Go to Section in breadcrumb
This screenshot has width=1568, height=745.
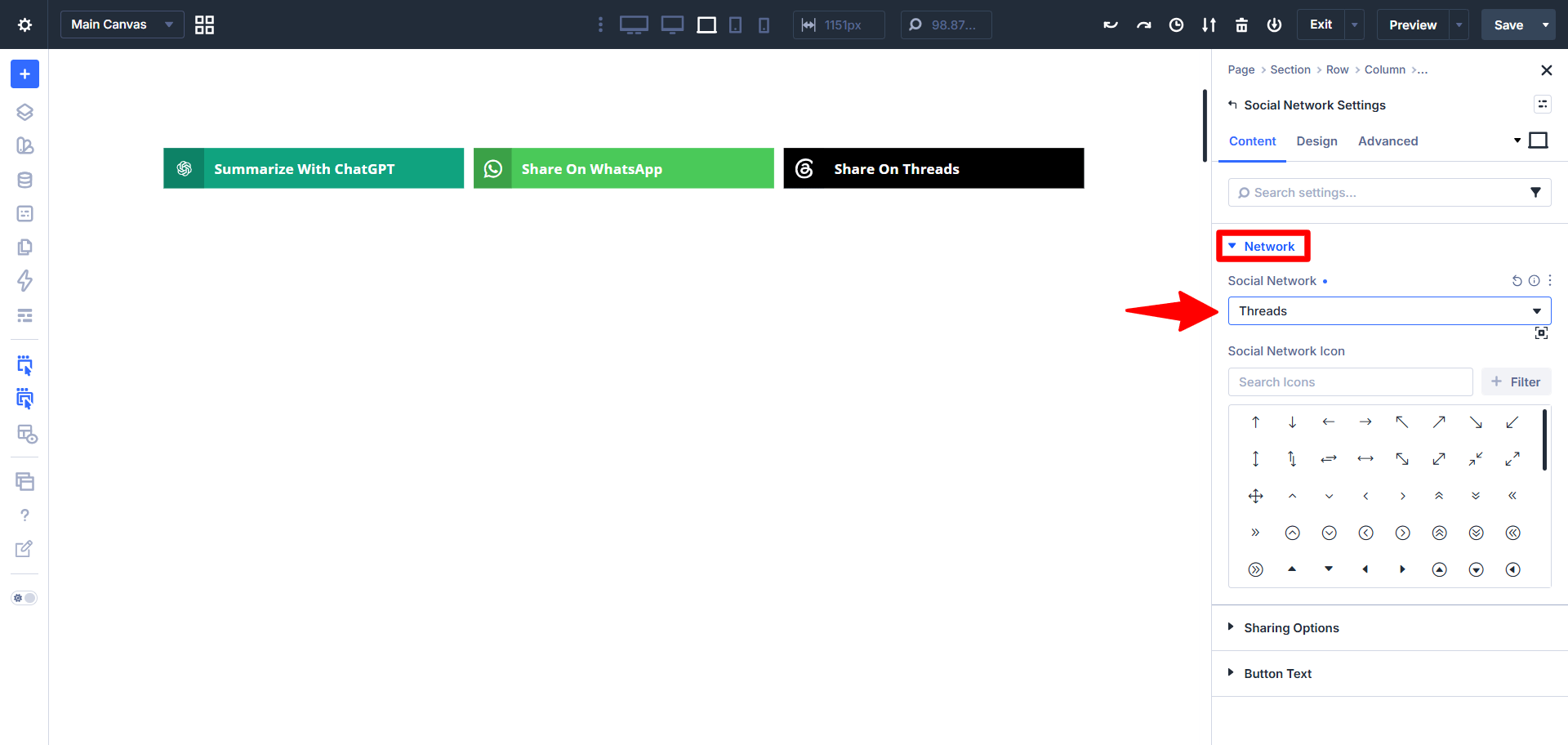(x=1290, y=70)
